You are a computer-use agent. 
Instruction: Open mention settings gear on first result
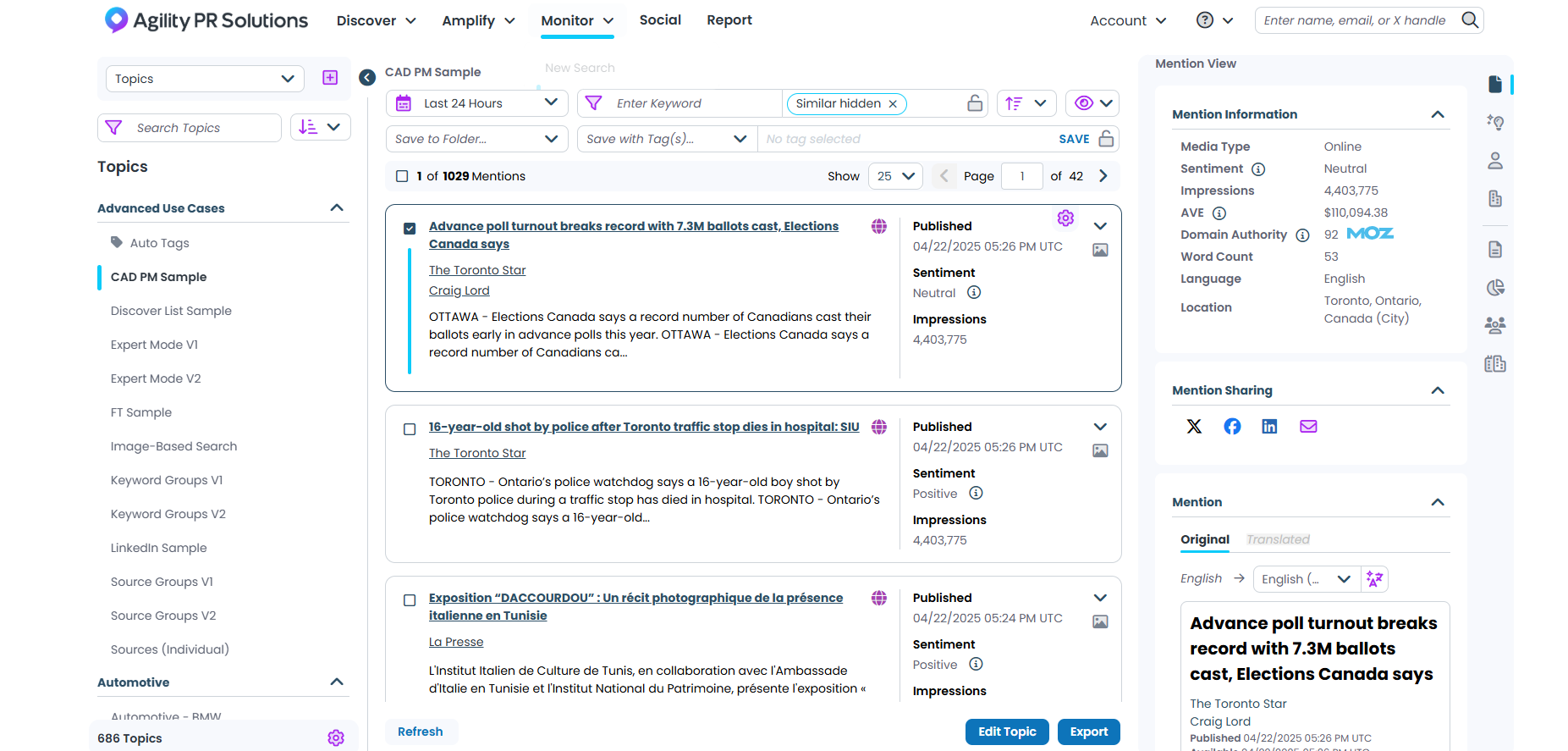tap(1065, 218)
